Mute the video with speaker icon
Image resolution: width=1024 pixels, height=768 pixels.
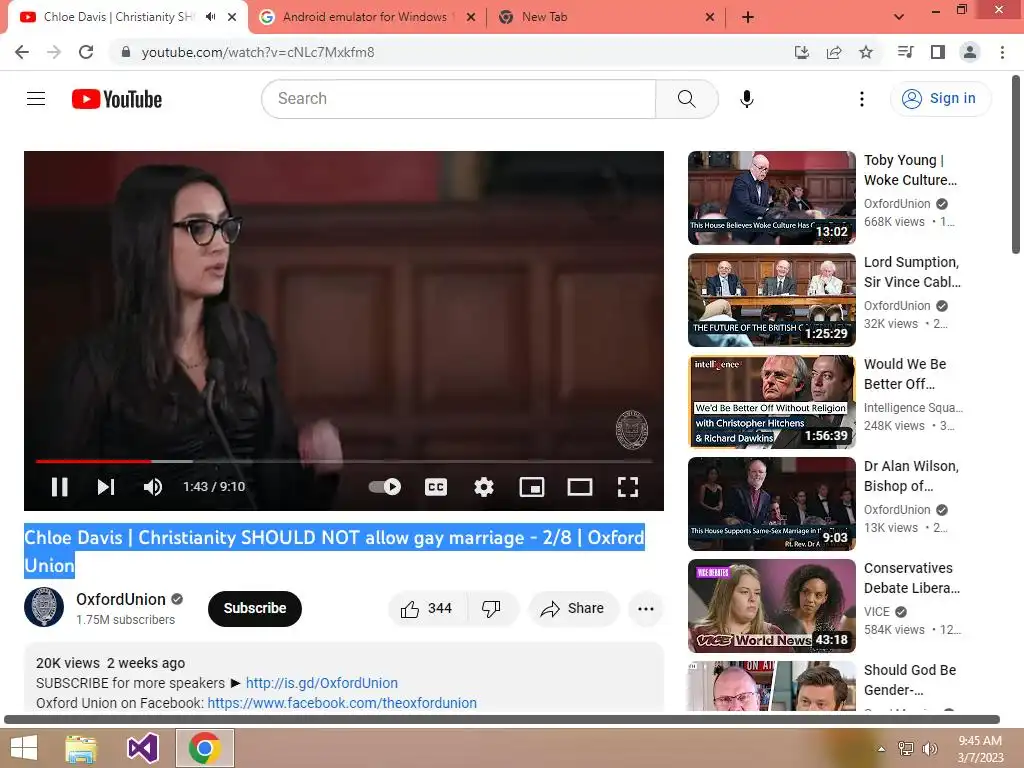tap(153, 487)
